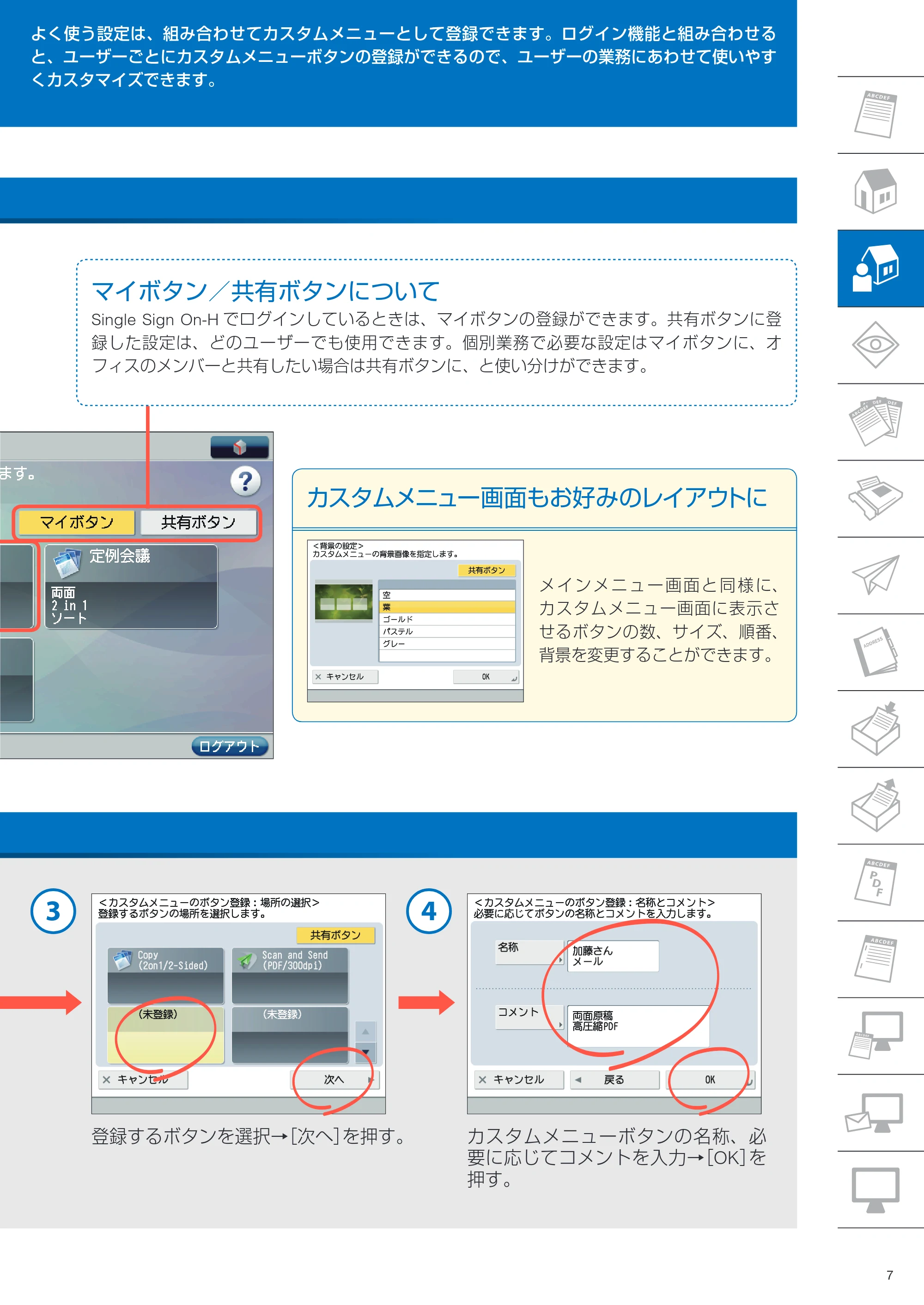The width and height of the screenshot is (924, 1305).
Task: Select the Copy (2on1/2-Sided) button
Action: (165, 976)
